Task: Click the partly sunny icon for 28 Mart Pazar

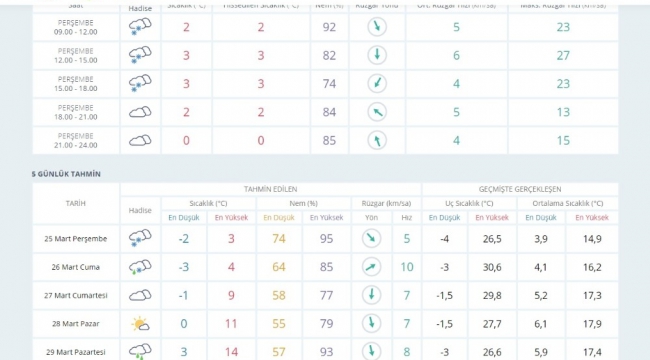Action: [x=140, y=324]
